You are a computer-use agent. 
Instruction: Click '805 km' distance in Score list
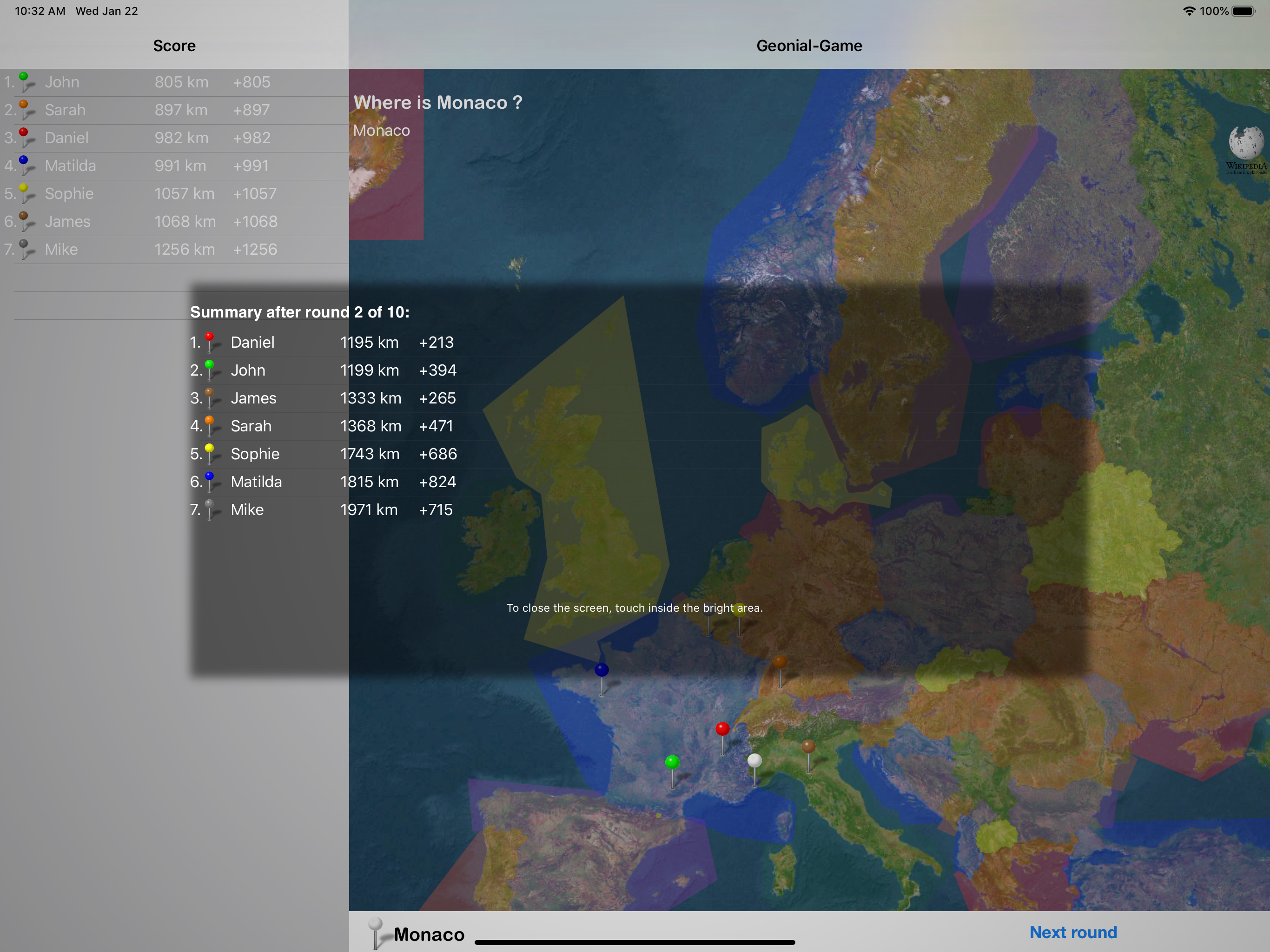point(181,82)
